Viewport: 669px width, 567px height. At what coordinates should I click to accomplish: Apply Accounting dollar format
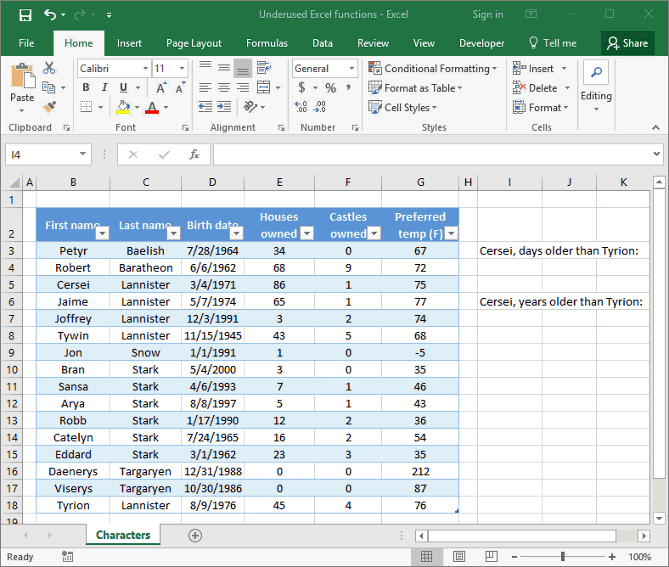pos(302,88)
